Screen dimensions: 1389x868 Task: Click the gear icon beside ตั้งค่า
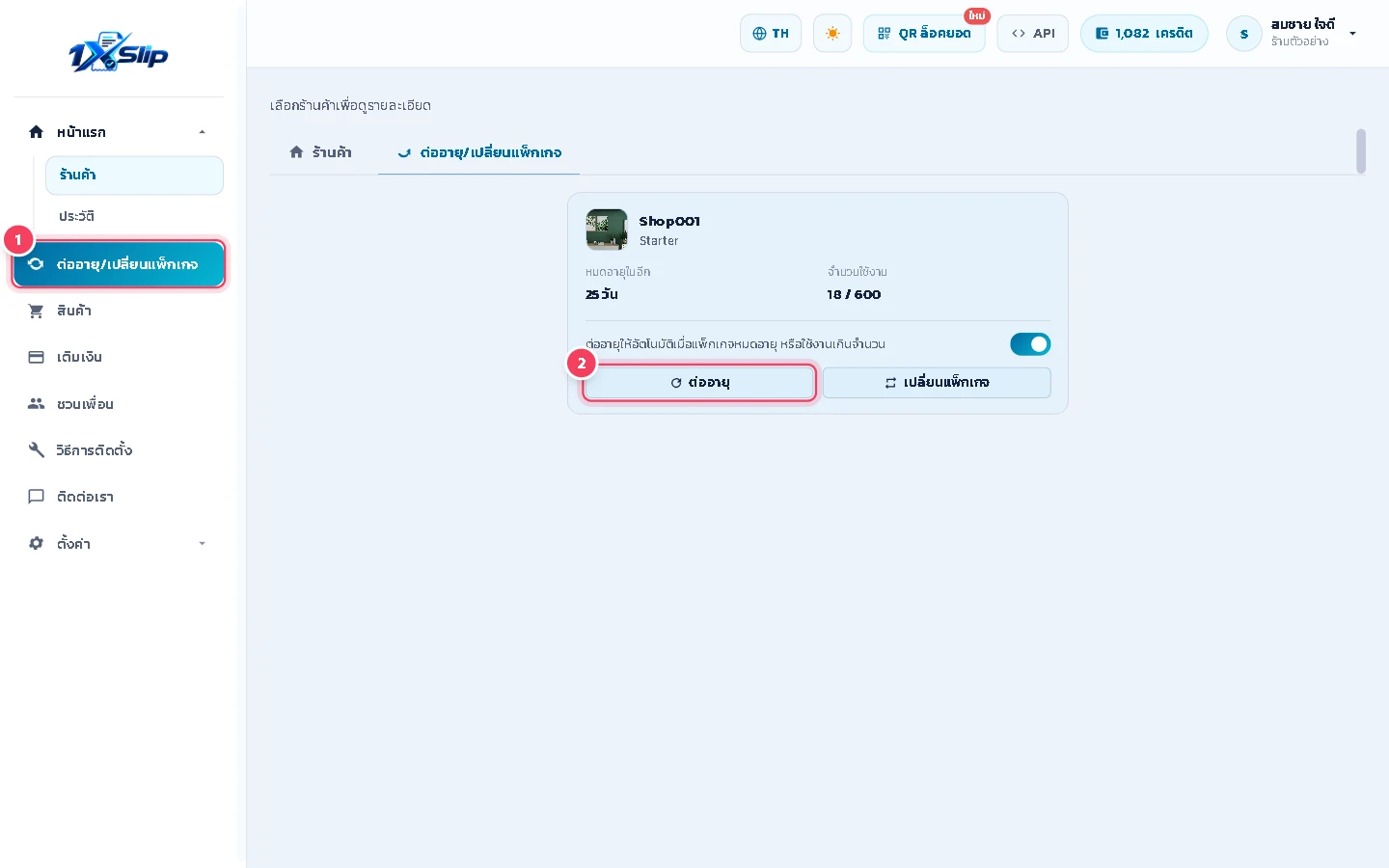(37, 544)
